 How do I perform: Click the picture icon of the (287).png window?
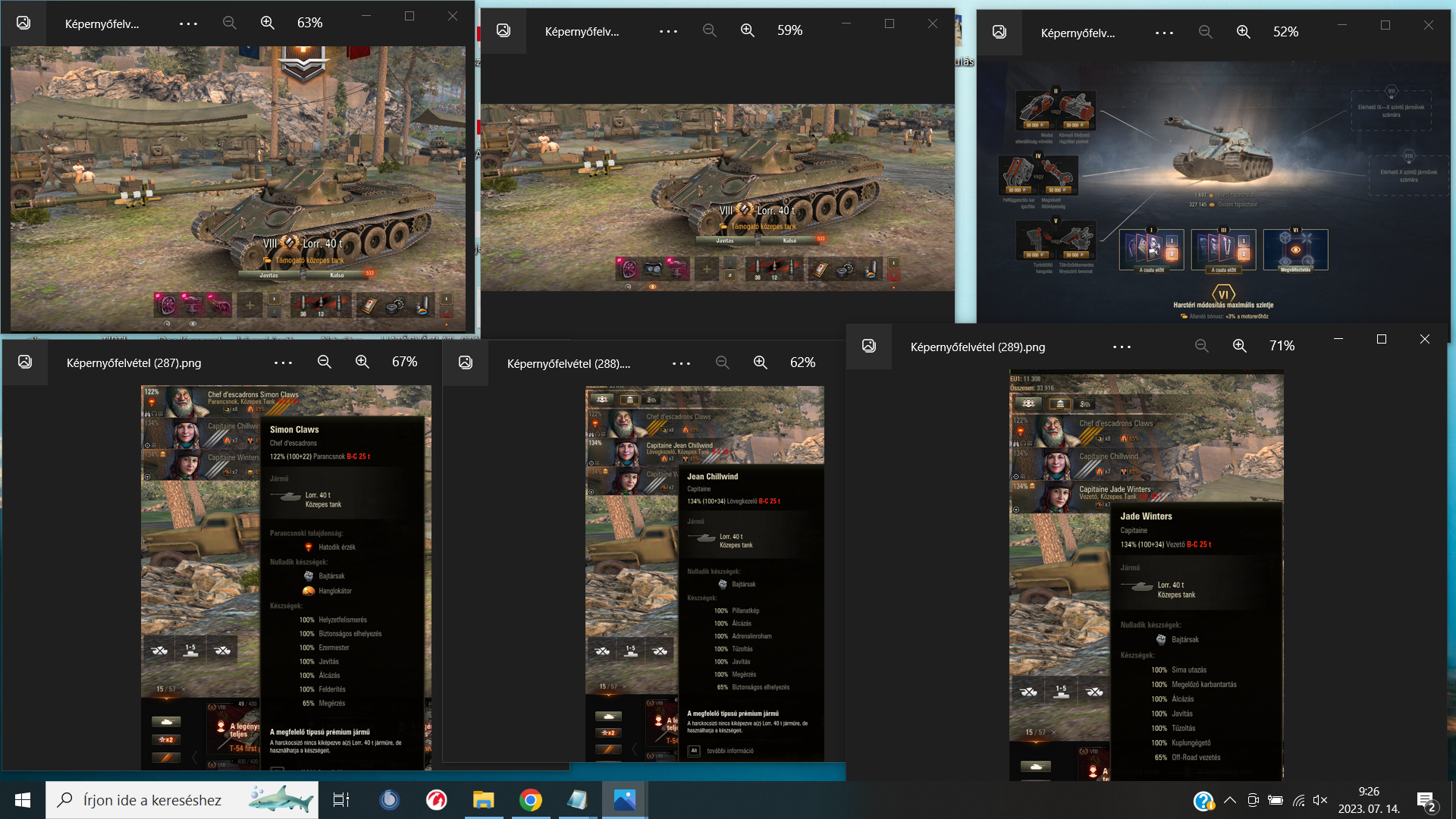coord(25,362)
